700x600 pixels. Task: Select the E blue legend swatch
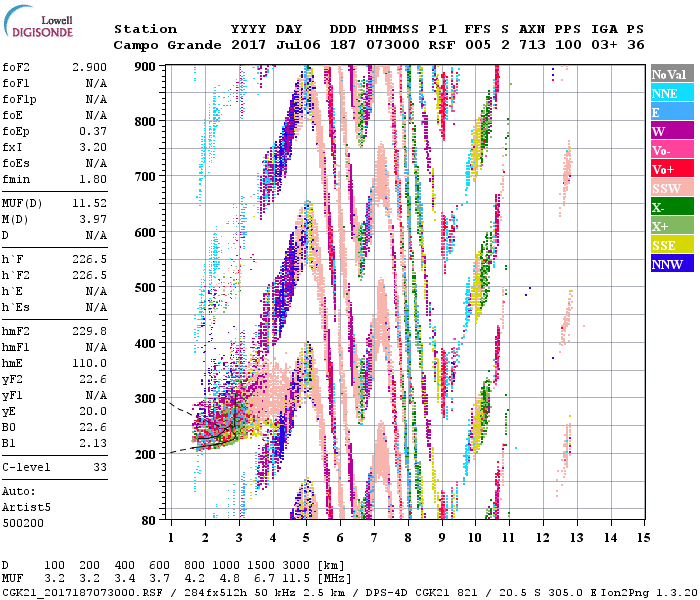[672, 112]
